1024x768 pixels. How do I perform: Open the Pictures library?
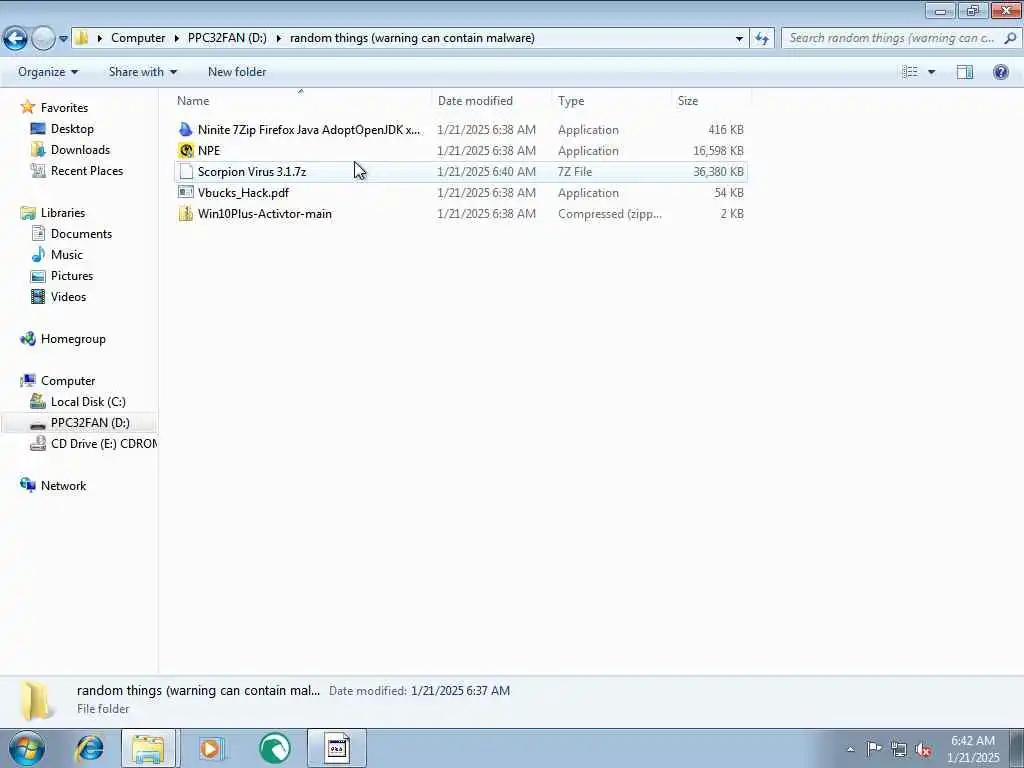tap(72, 276)
